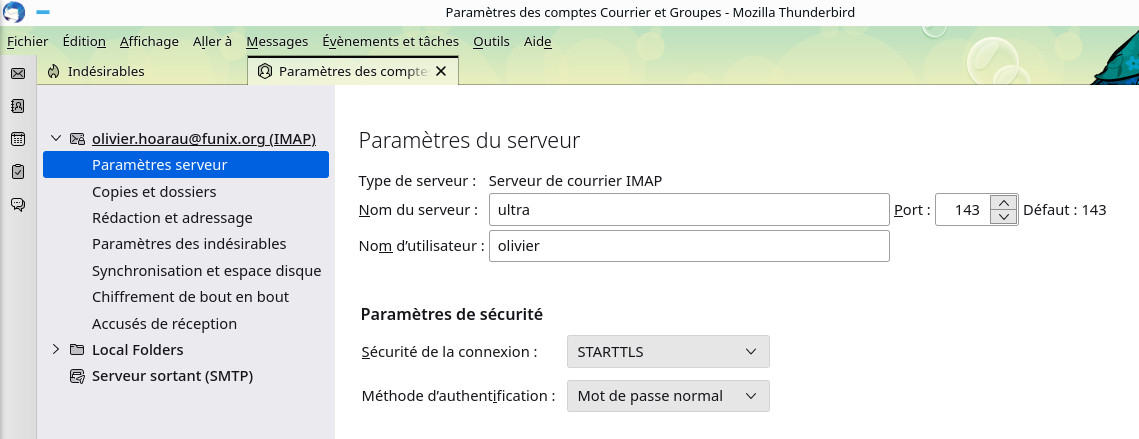Collapse the olivier.hoarau@funix.org account tree
This screenshot has height=439, width=1139.
point(56,139)
